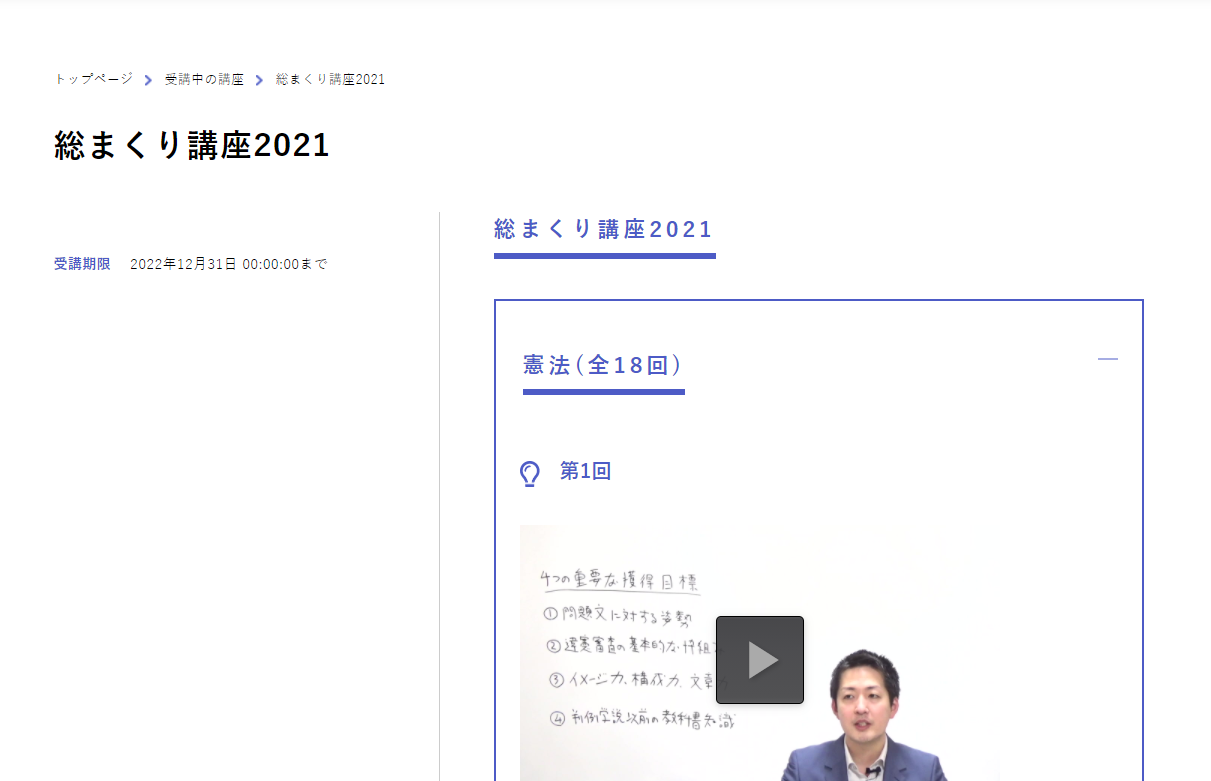Click the 憲法(全18回) section heading
This screenshot has width=1211, height=781.
click(603, 365)
